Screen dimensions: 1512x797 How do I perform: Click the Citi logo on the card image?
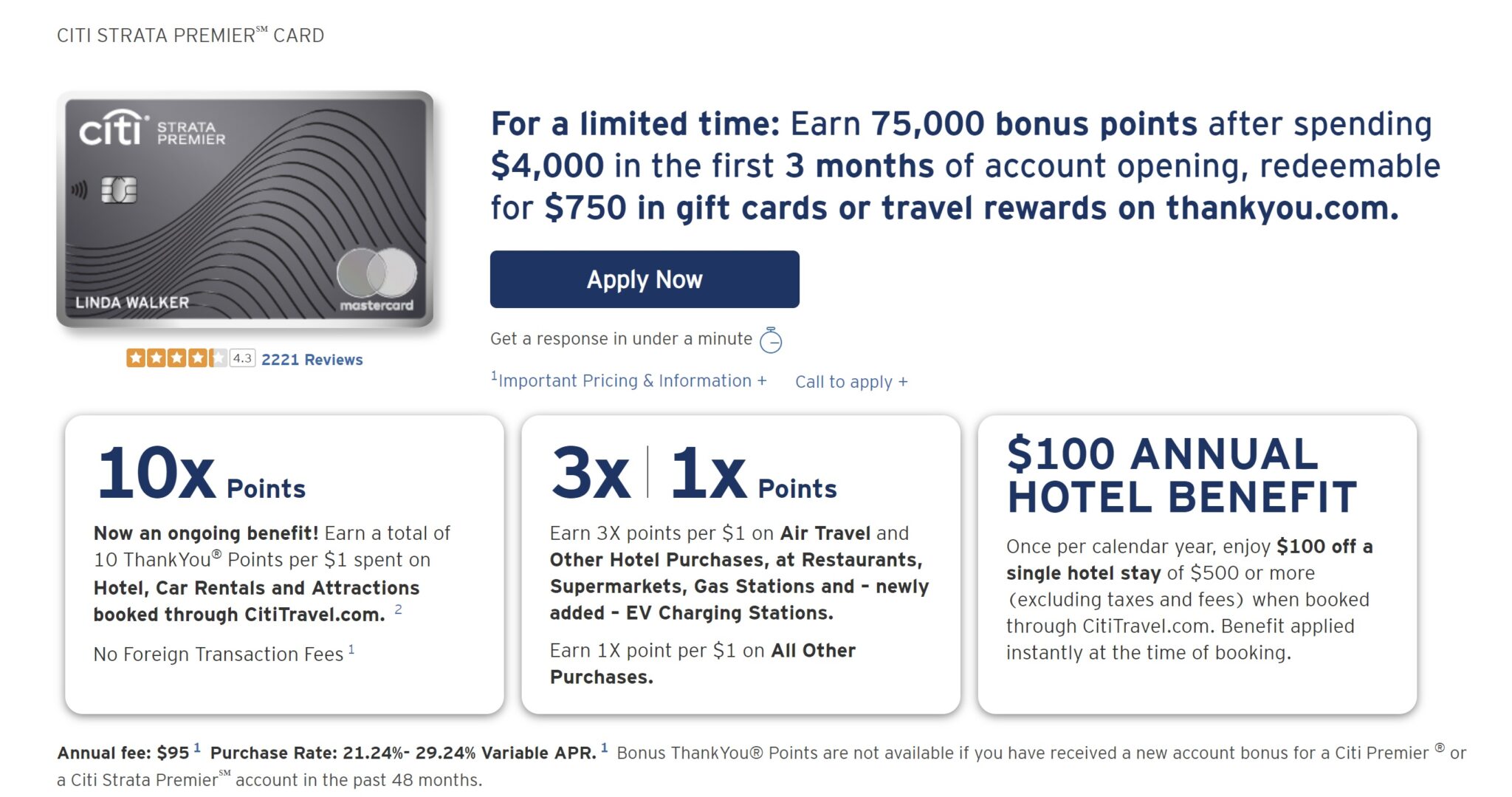pyautogui.click(x=112, y=129)
